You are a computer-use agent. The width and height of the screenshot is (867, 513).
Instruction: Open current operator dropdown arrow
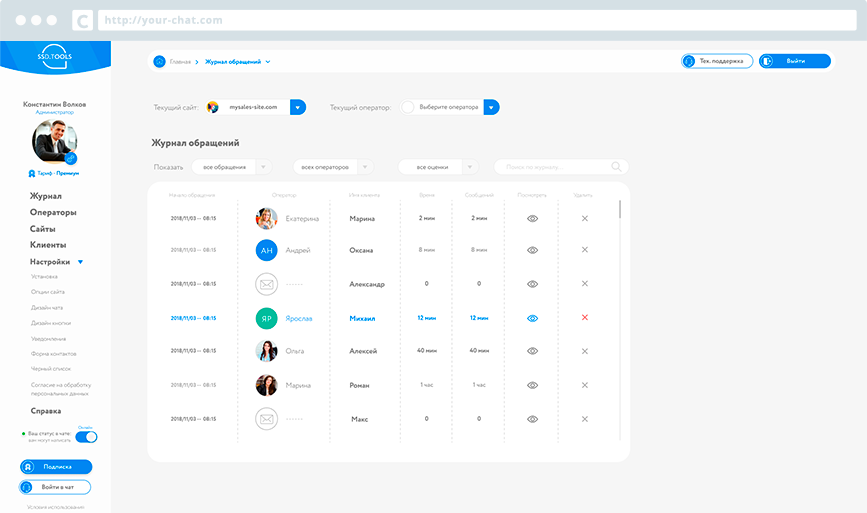coord(491,107)
